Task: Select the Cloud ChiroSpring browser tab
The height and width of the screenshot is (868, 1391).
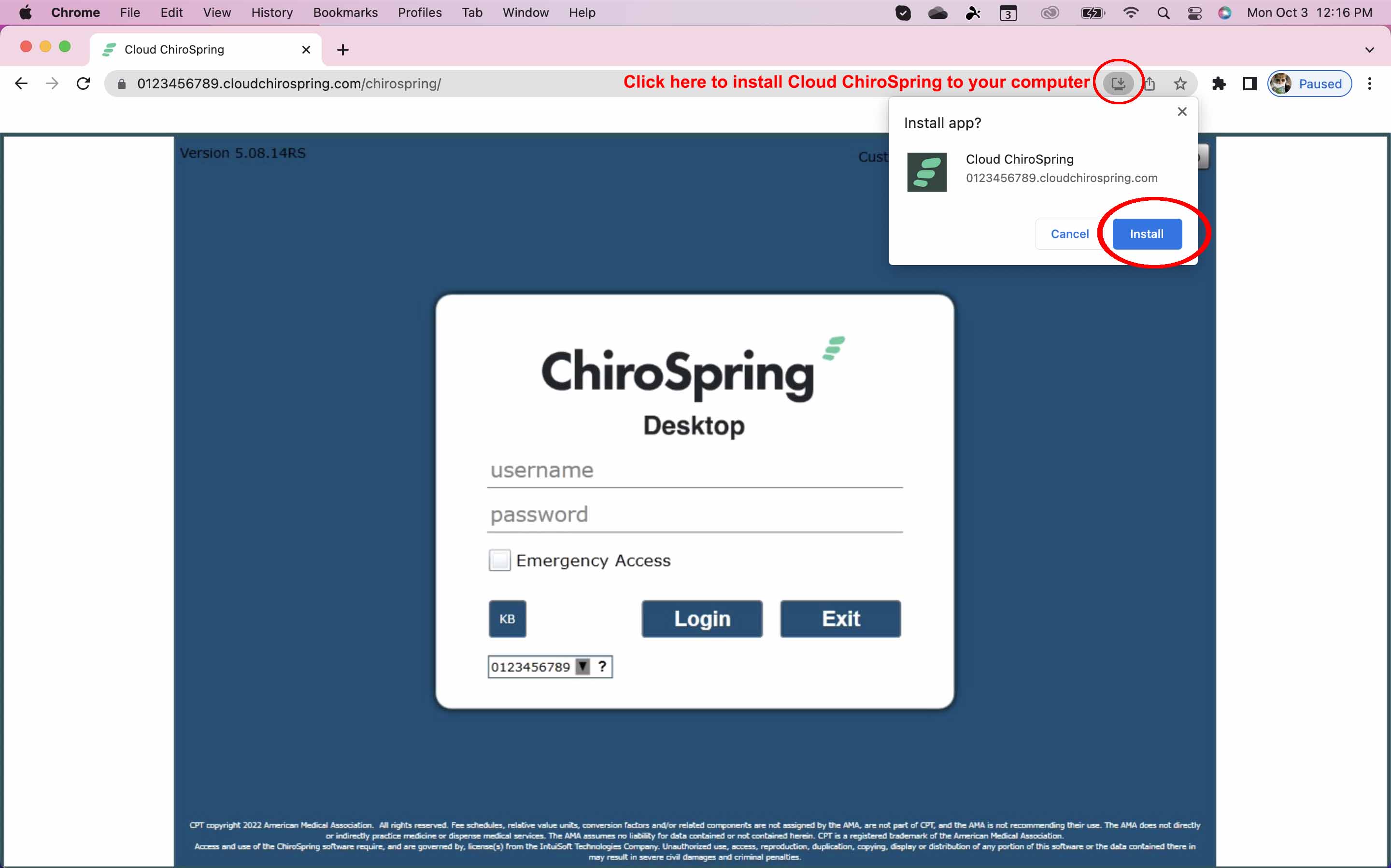Action: (x=205, y=50)
